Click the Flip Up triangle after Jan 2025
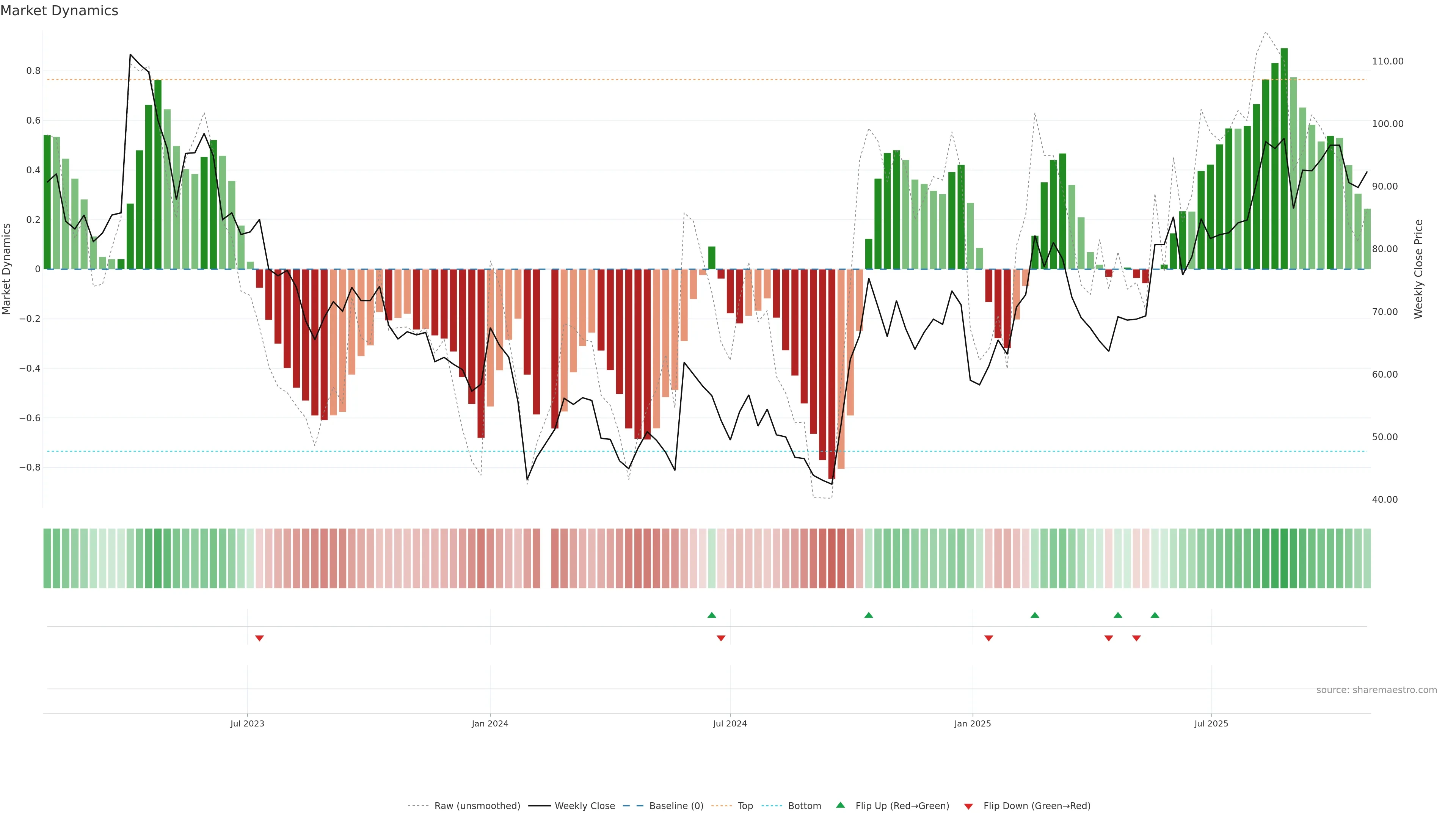This screenshot has width=1456, height=819. point(1034,615)
